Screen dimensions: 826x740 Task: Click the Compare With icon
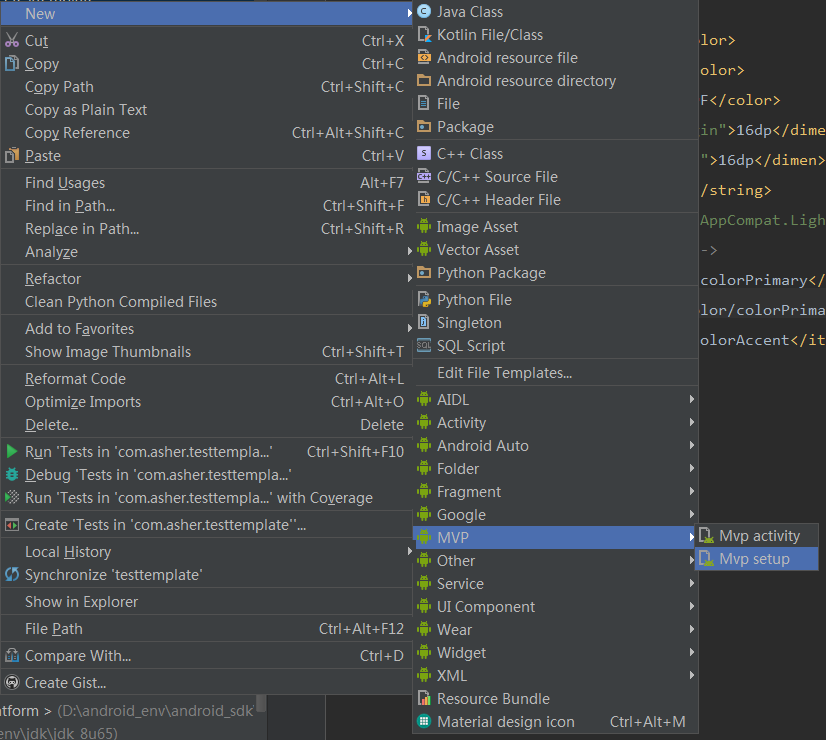pos(12,656)
